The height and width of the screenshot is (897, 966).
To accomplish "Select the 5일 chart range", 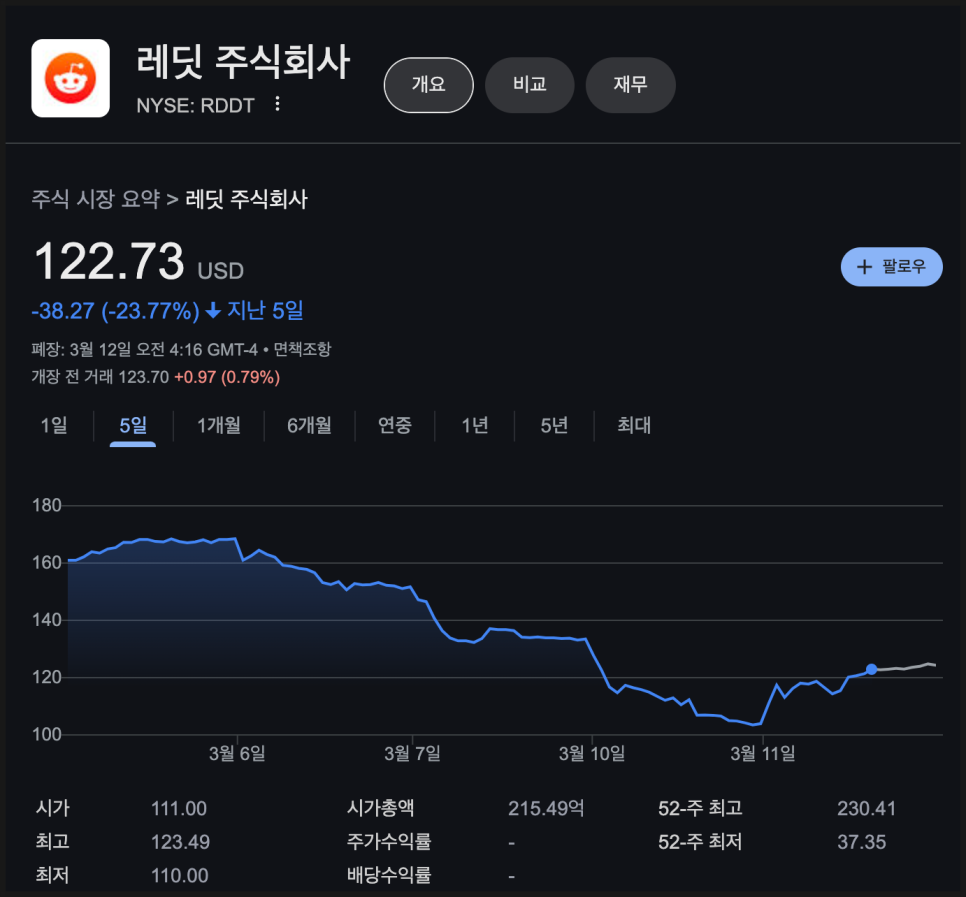I will pyautogui.click(x=132, y=425).
